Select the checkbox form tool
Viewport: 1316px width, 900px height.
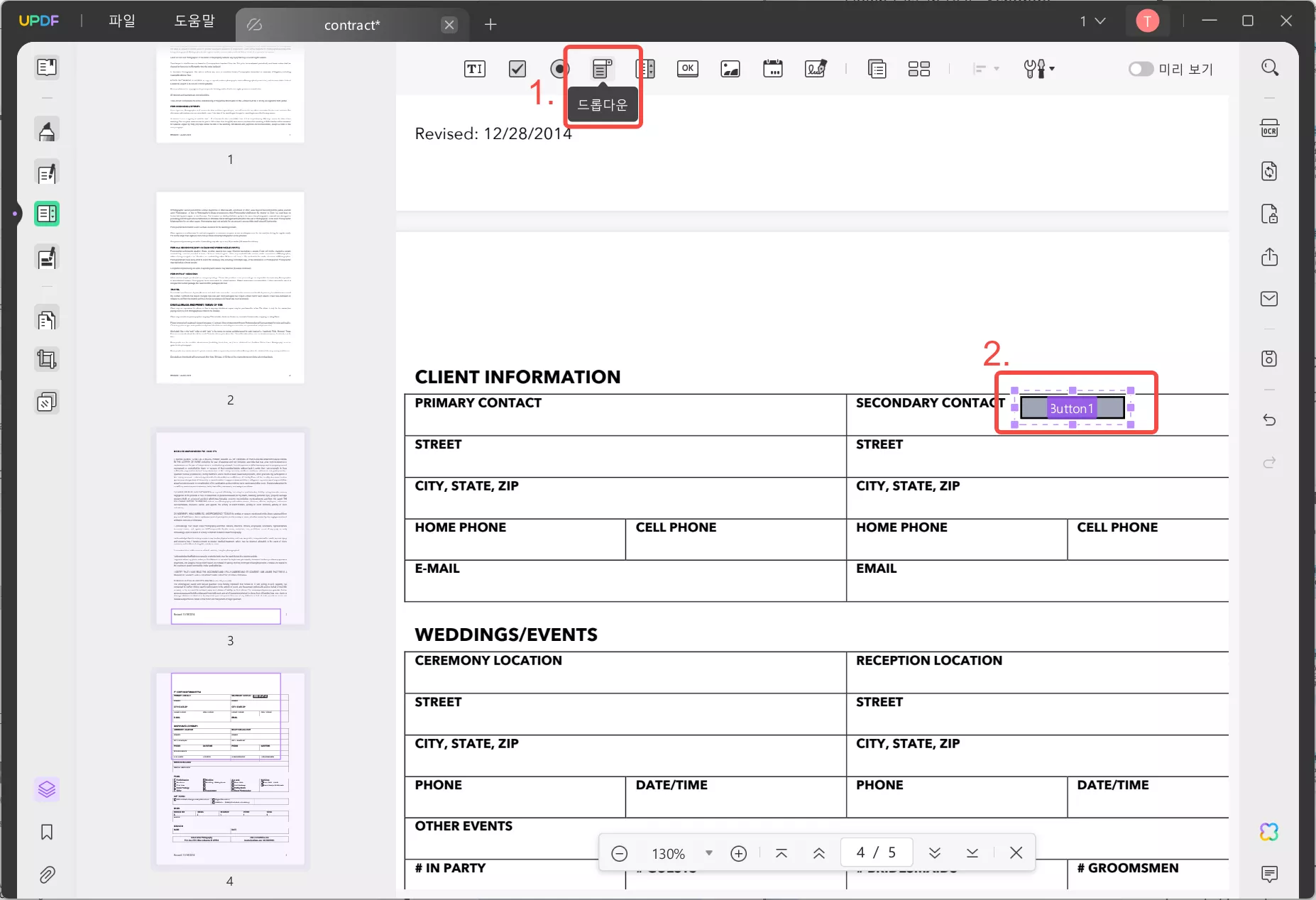tap(517, 69)
